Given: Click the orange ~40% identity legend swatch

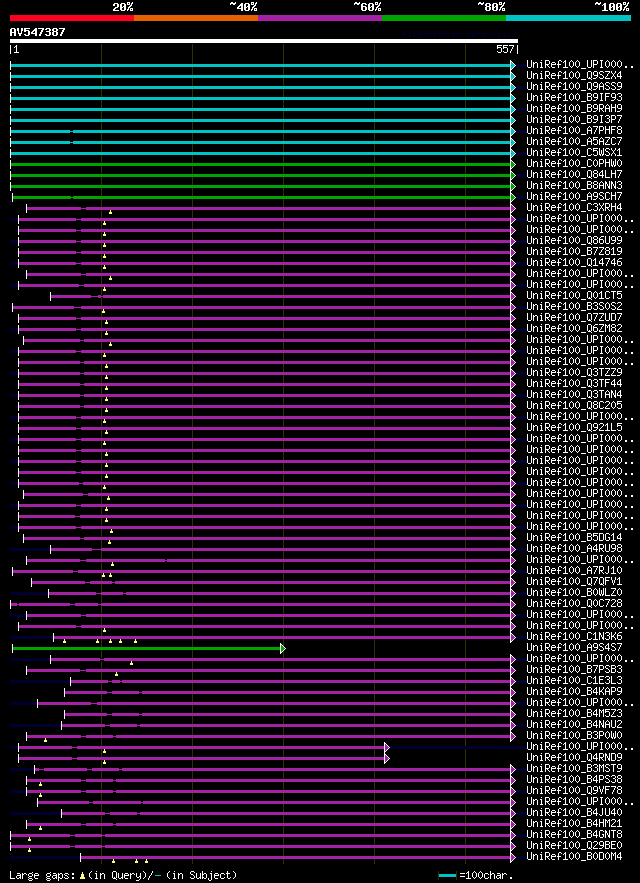Looking at the screenshot, I should pyautogui.click(x=196, y=18).
